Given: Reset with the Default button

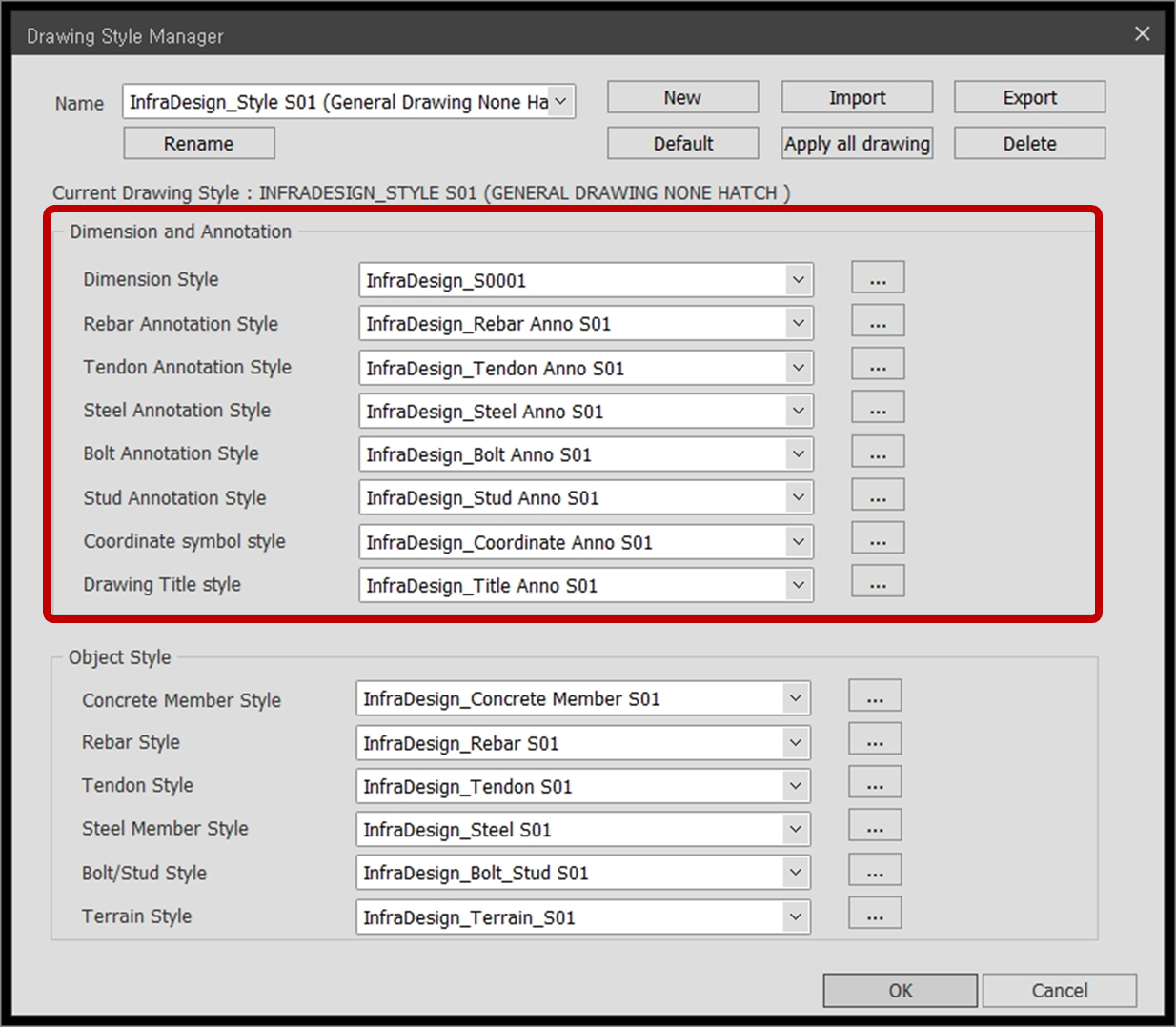Looking at the screenshot, I should (x=682, y=143).
